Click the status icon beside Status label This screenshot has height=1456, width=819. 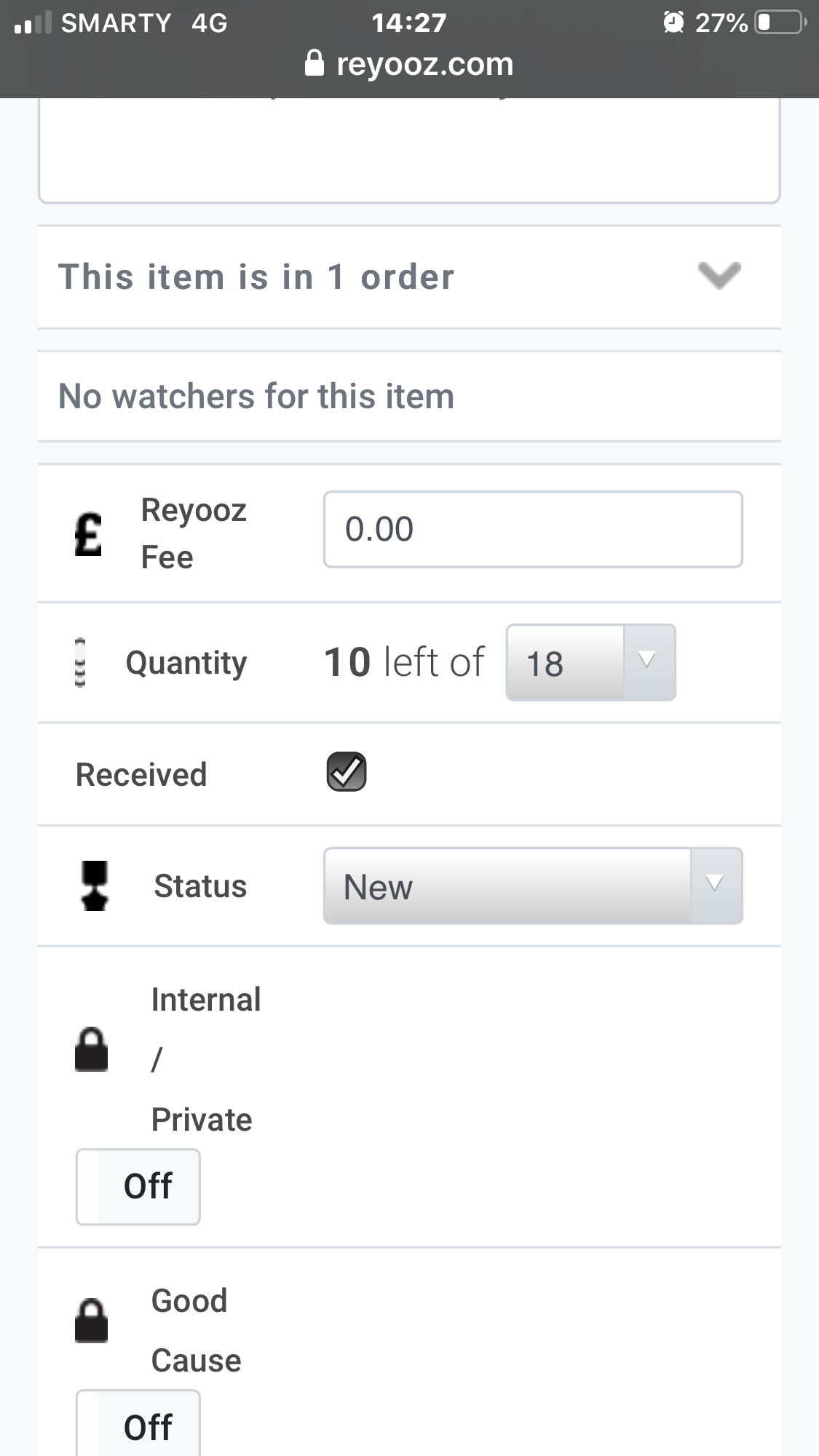click(95, 886)
